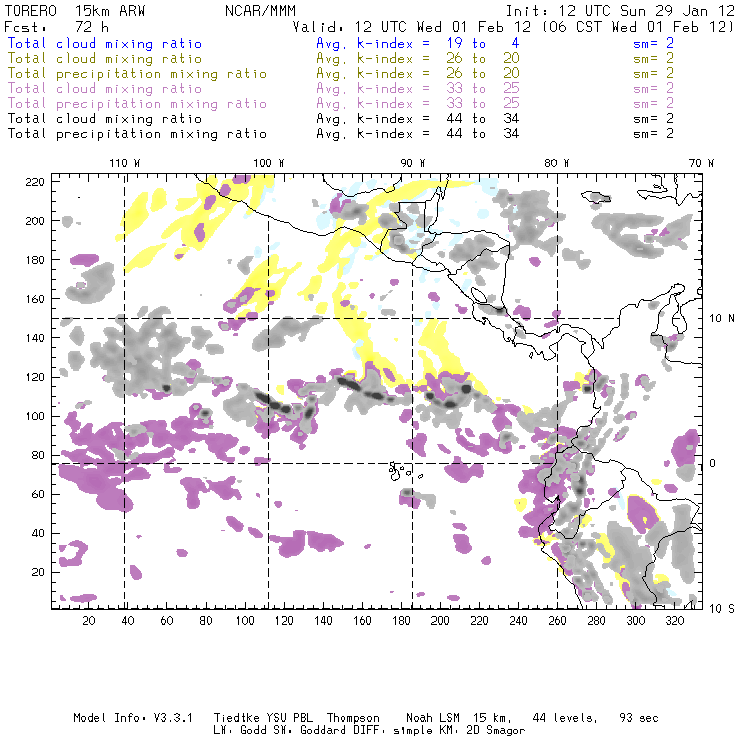Select the "100 W" longitude label
Viewport: 740px width, 740px height.
point(269,163)
